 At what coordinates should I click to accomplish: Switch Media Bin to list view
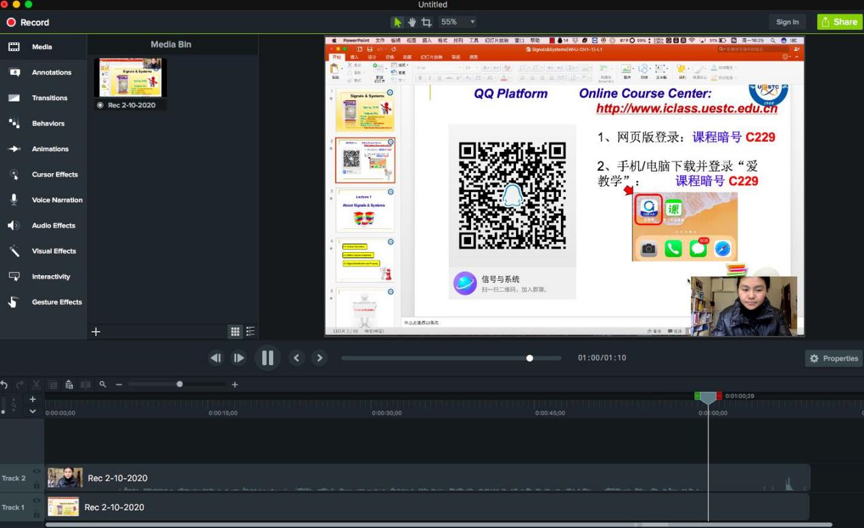(250, 332)
